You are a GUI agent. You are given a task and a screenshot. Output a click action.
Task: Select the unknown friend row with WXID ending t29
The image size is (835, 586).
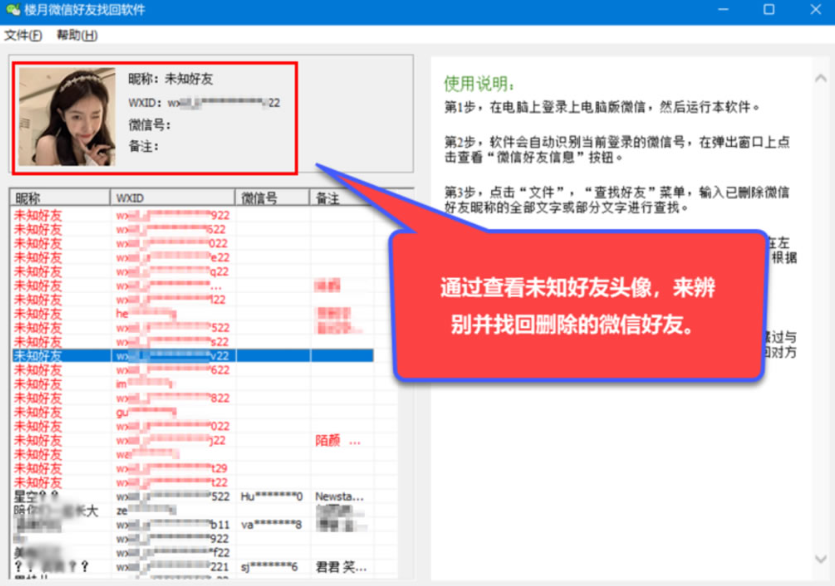click(x=192, y=469)
